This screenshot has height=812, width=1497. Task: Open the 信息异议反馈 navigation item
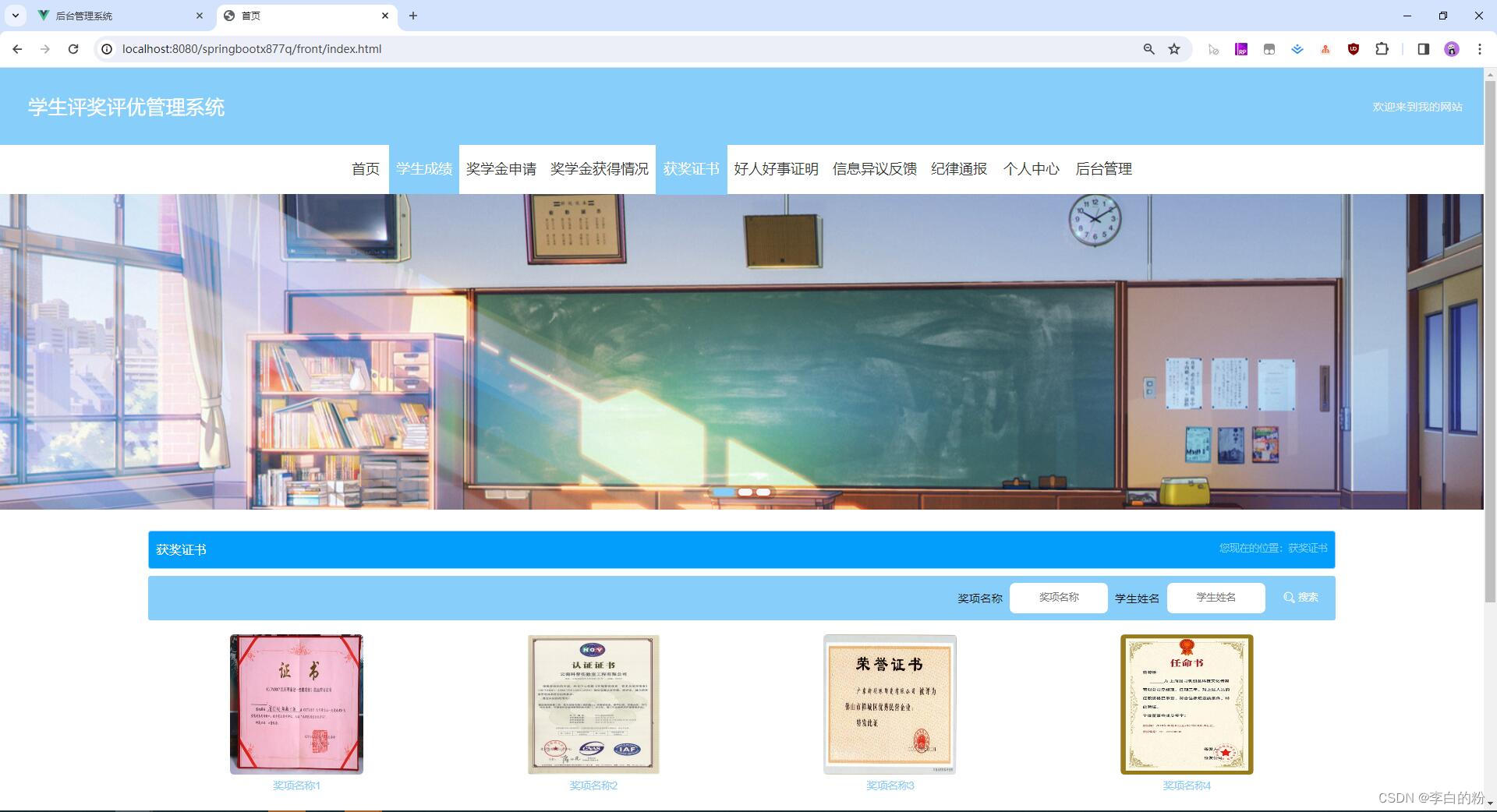pos(875,169)
